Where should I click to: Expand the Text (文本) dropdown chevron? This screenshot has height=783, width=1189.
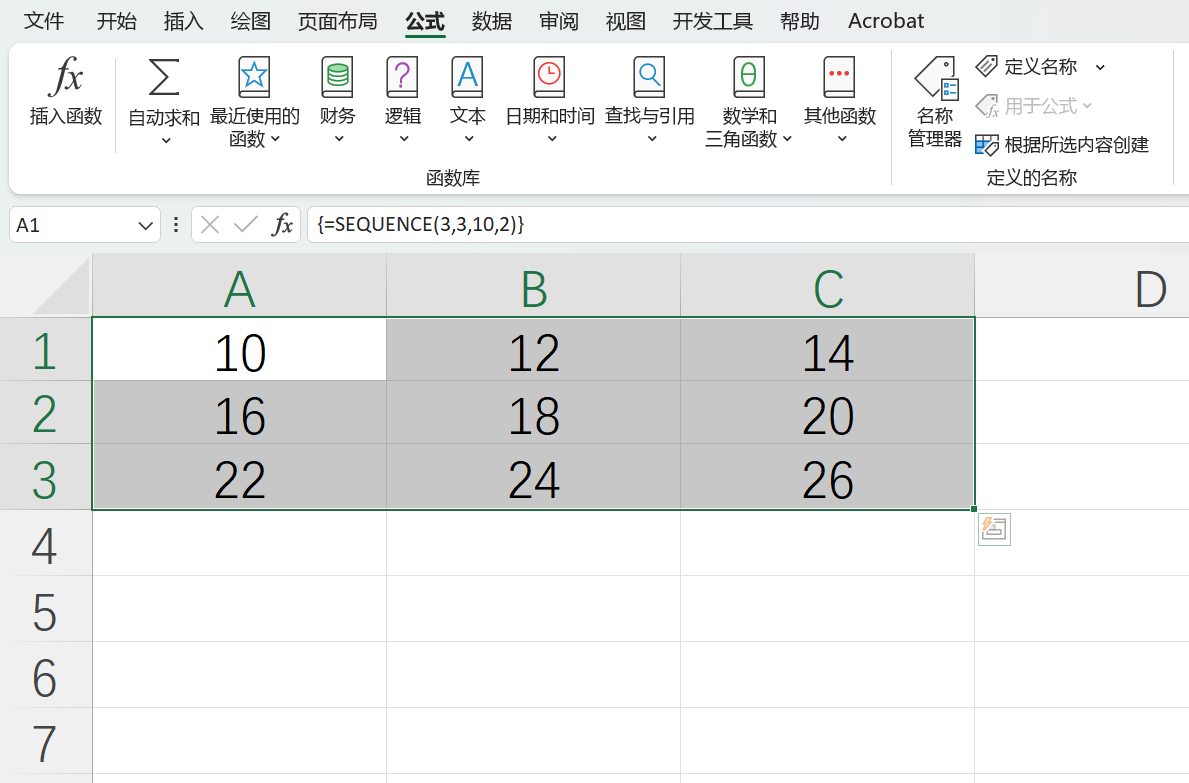[469, 139]
